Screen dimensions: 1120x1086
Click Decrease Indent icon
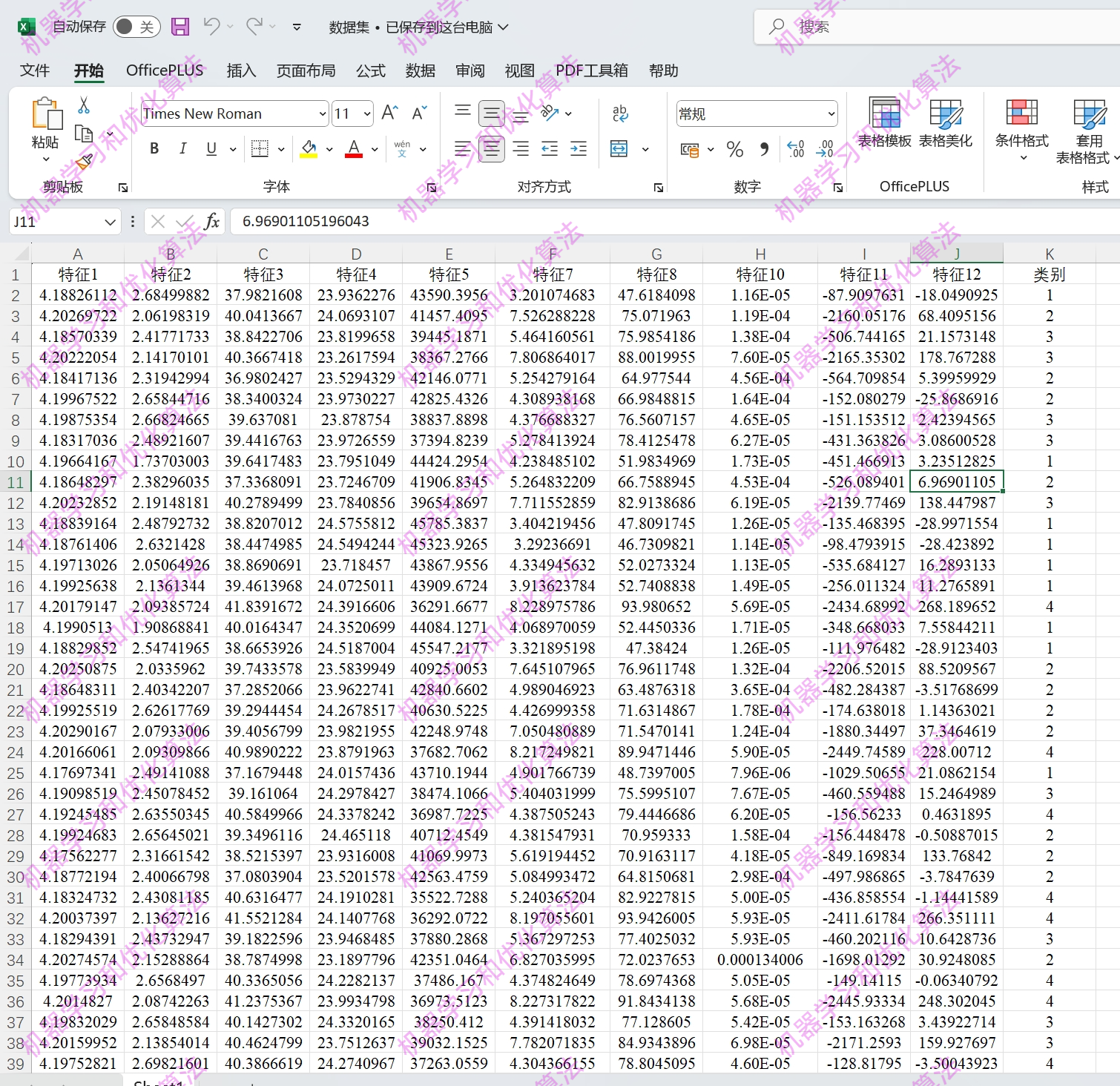coord(550,149)
